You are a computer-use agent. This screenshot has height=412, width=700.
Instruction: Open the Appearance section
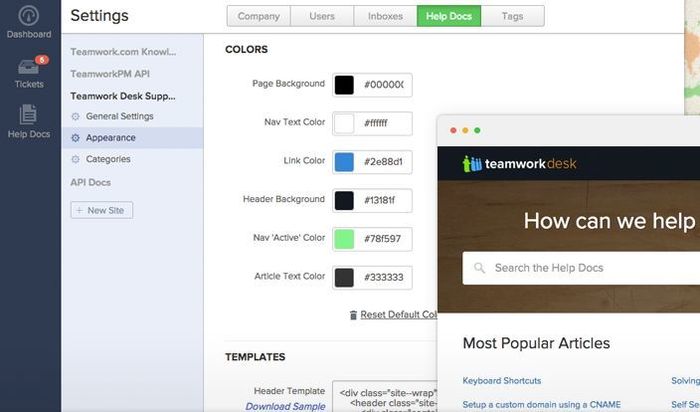(132, 138)
